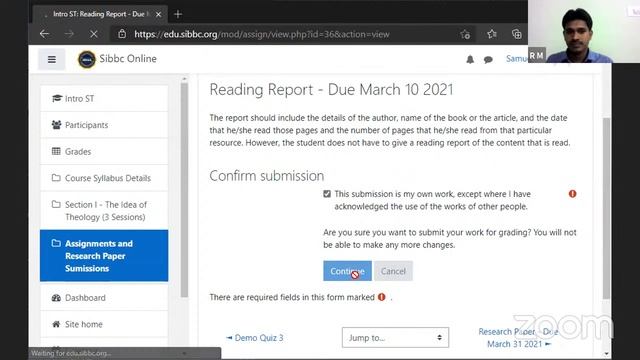Cancel the submission
The image size is (640, 360).
[x=393, y=271]
